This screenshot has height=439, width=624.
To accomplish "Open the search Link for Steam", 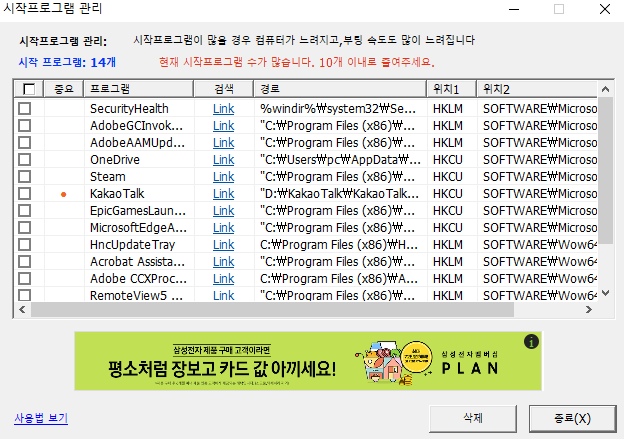I will pos(224,177).
